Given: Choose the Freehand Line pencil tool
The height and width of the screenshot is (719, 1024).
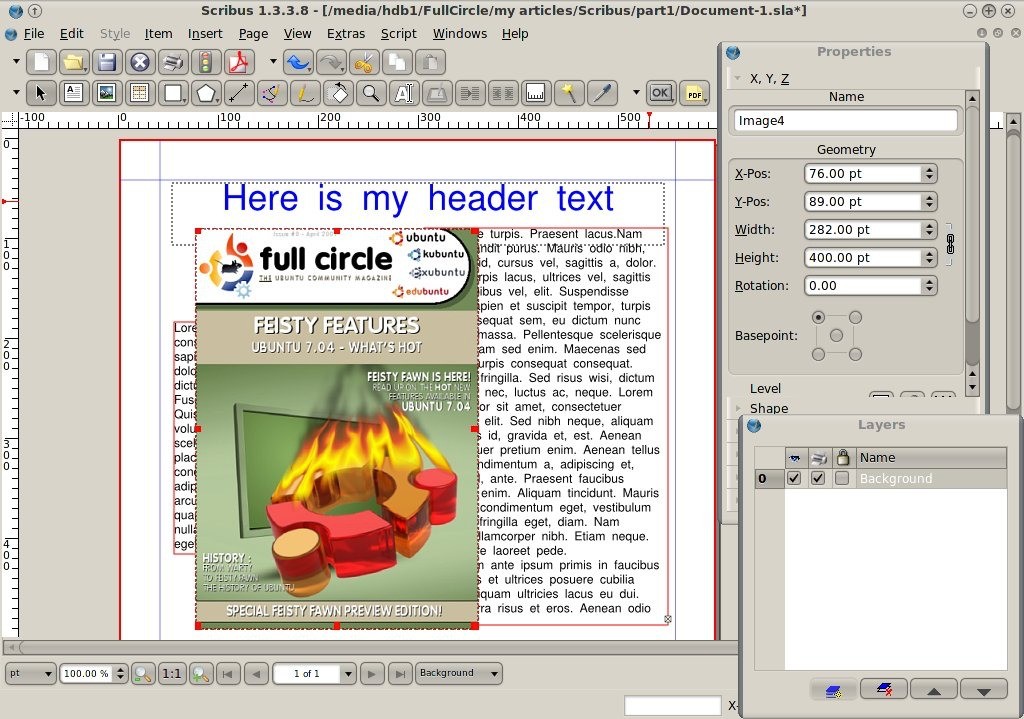Looking at the screenshot, I should coord(305,93).
